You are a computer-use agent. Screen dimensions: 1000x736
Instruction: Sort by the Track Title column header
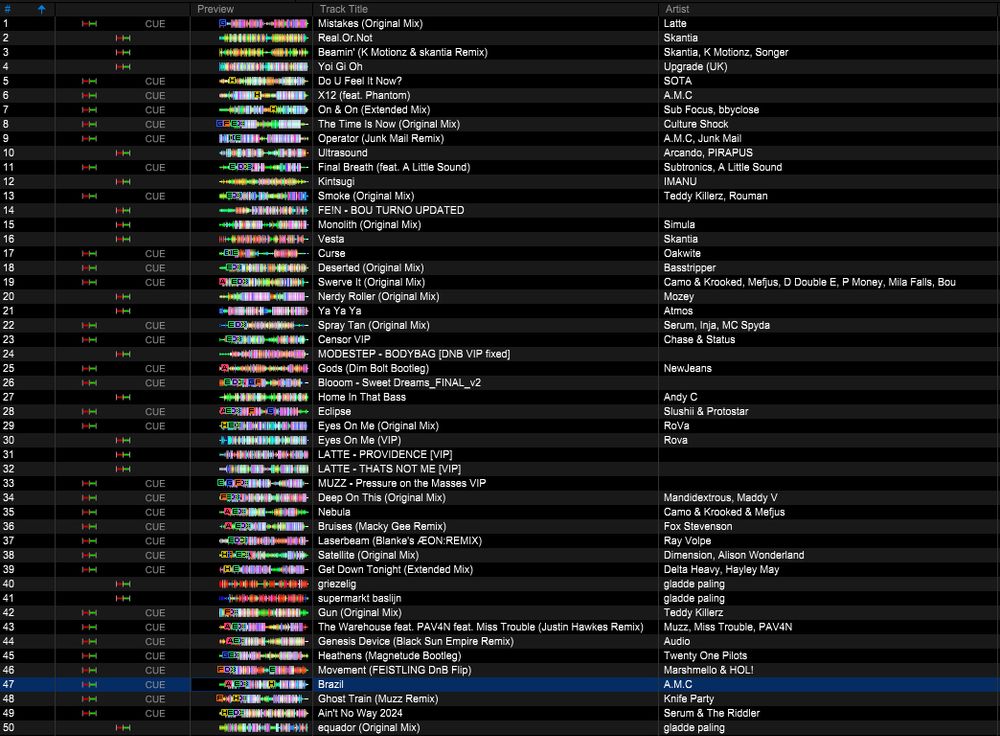coord(343,9)
